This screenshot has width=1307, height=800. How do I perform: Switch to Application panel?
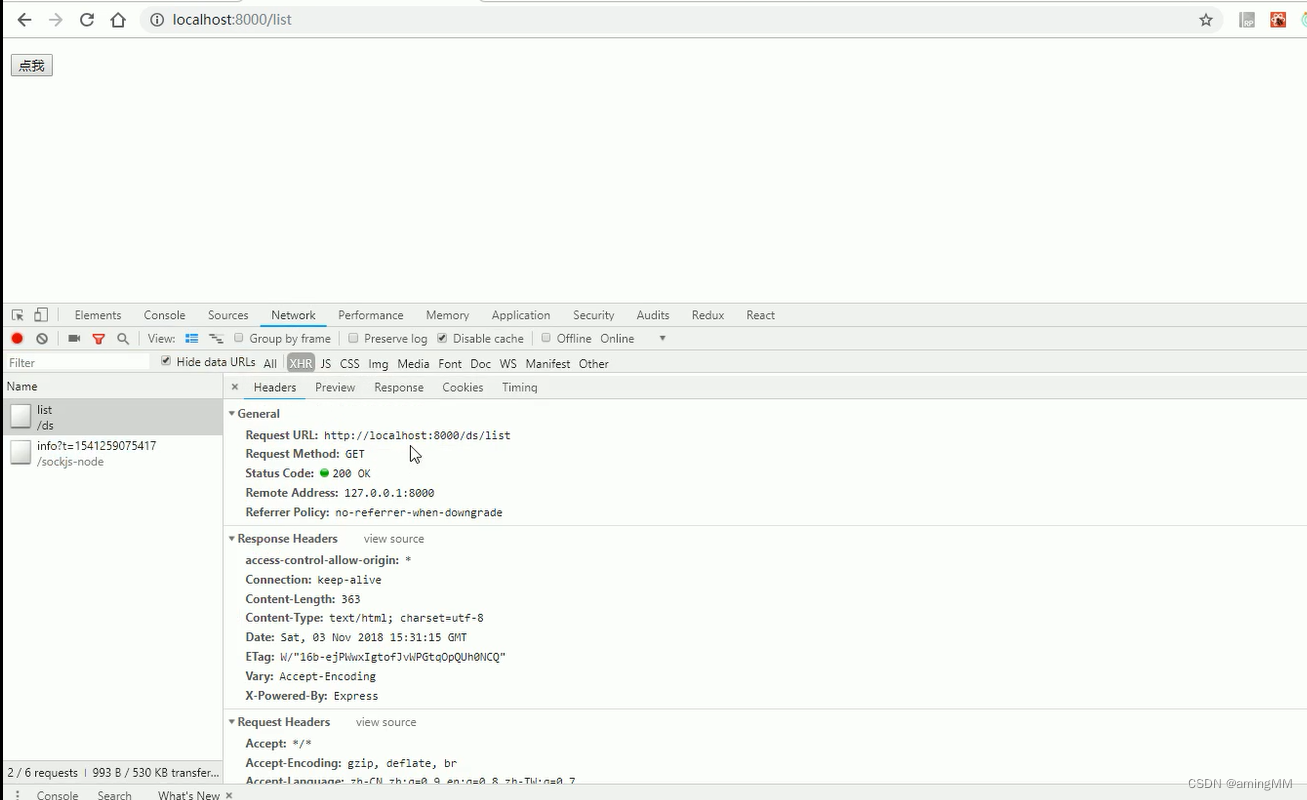pos(521,315)
